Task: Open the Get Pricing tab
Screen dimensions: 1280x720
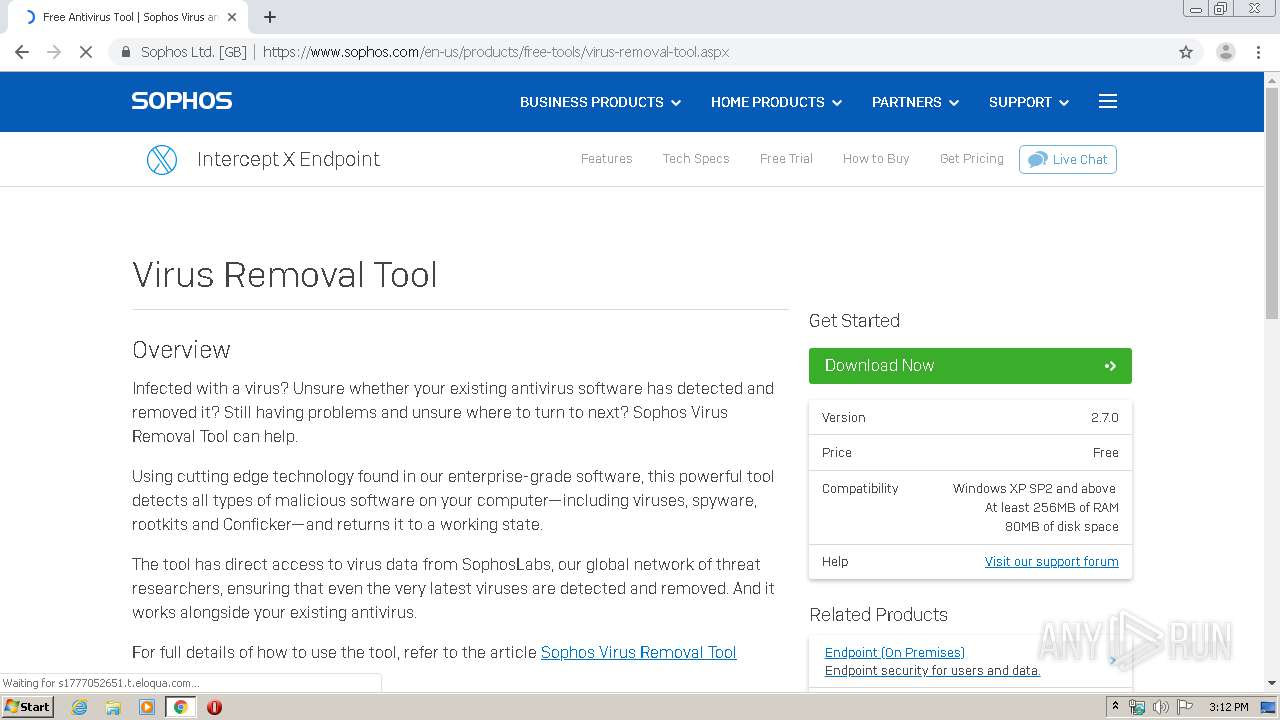Action: [972, 159]
